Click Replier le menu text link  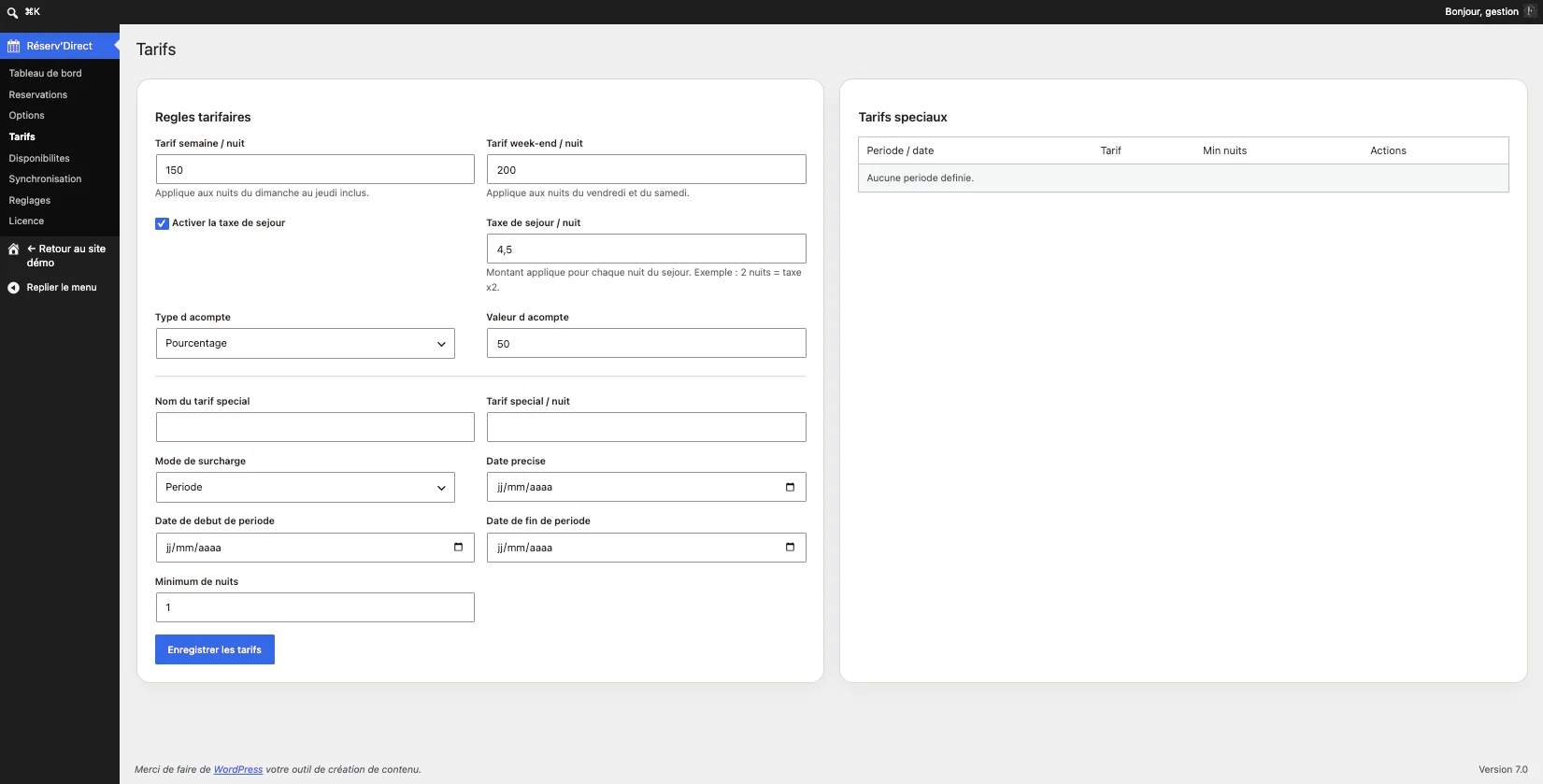coord(62,288)
